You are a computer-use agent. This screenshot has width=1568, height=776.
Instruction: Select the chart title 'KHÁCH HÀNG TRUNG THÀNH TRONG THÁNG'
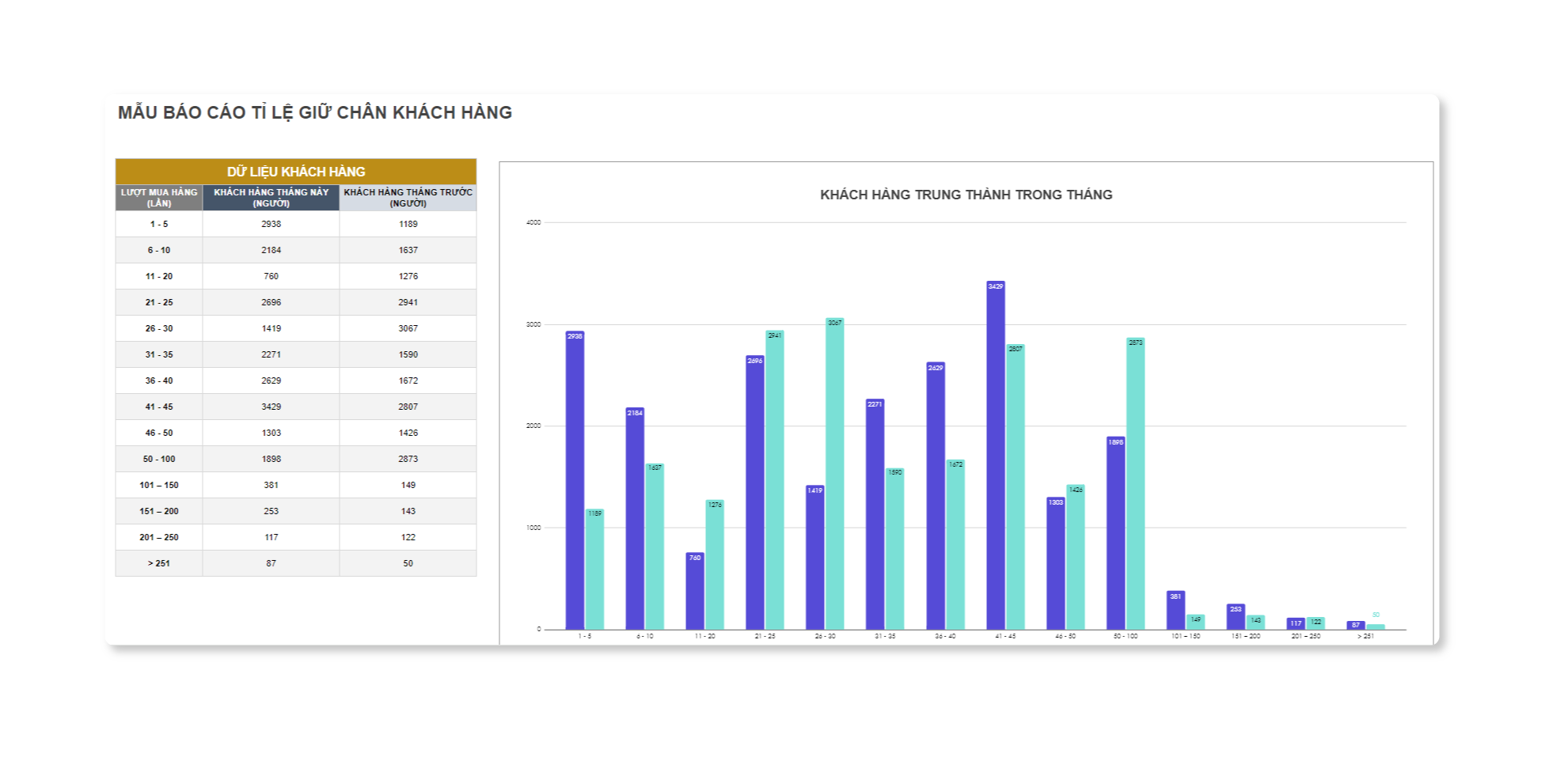tap(966, 195)
